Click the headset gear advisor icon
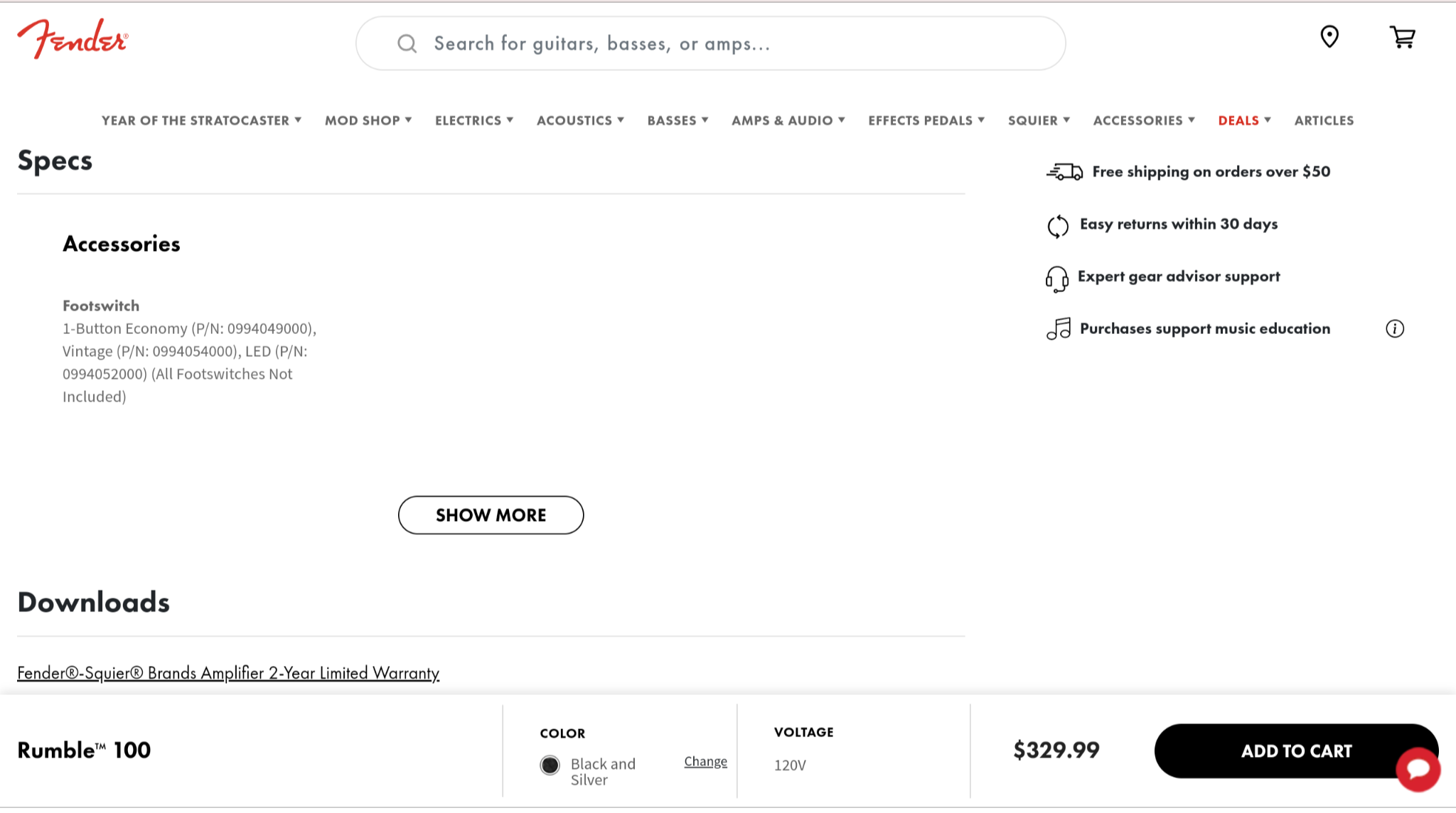The height and width of the screenshot is (813, 1456). (1057, 279)
